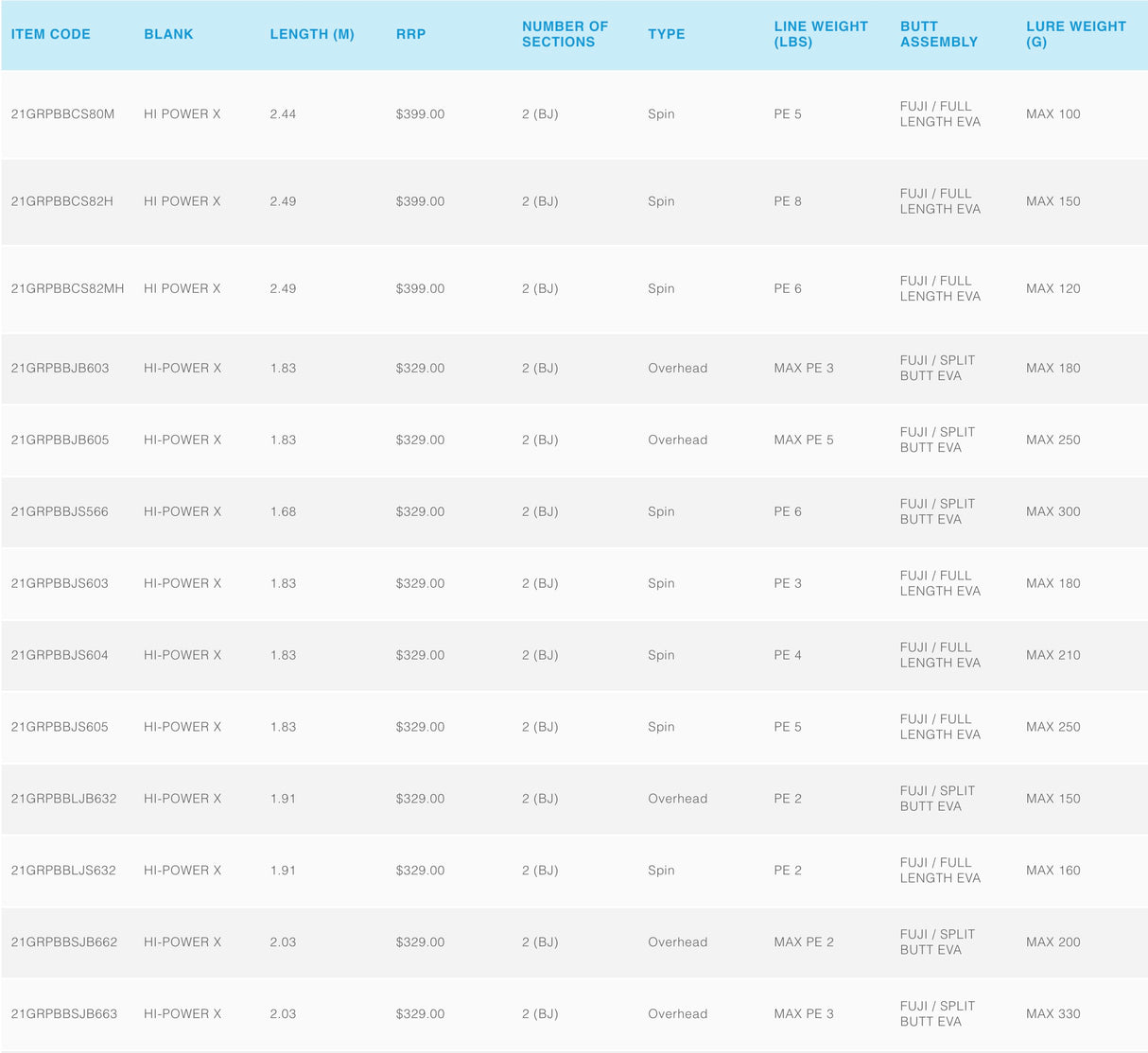
Task: Click the BUTT ASSEMBLY column header
Action: click(938, 34)
